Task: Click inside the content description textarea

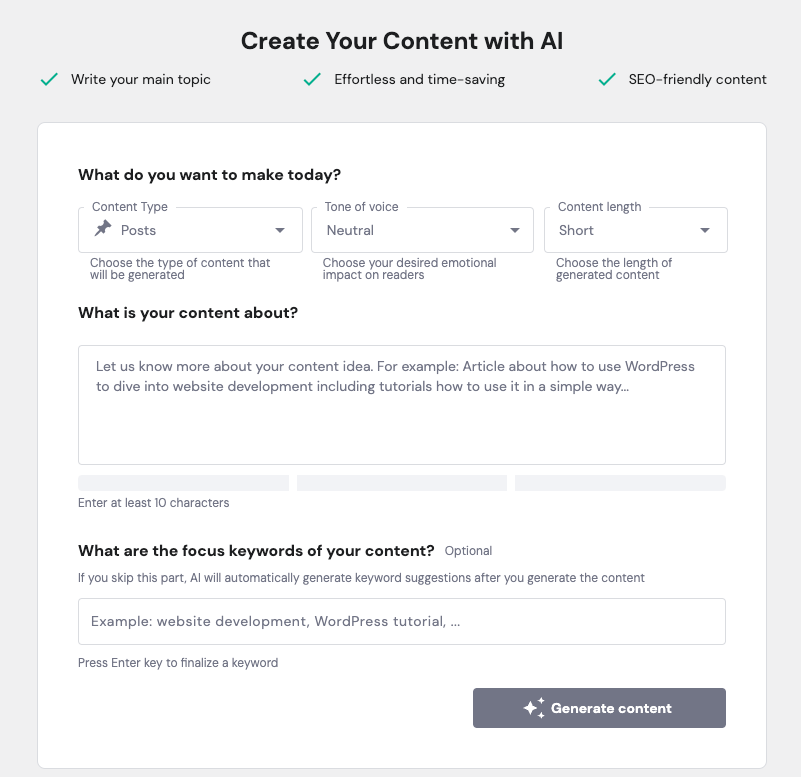Action: tap(401, 405)
